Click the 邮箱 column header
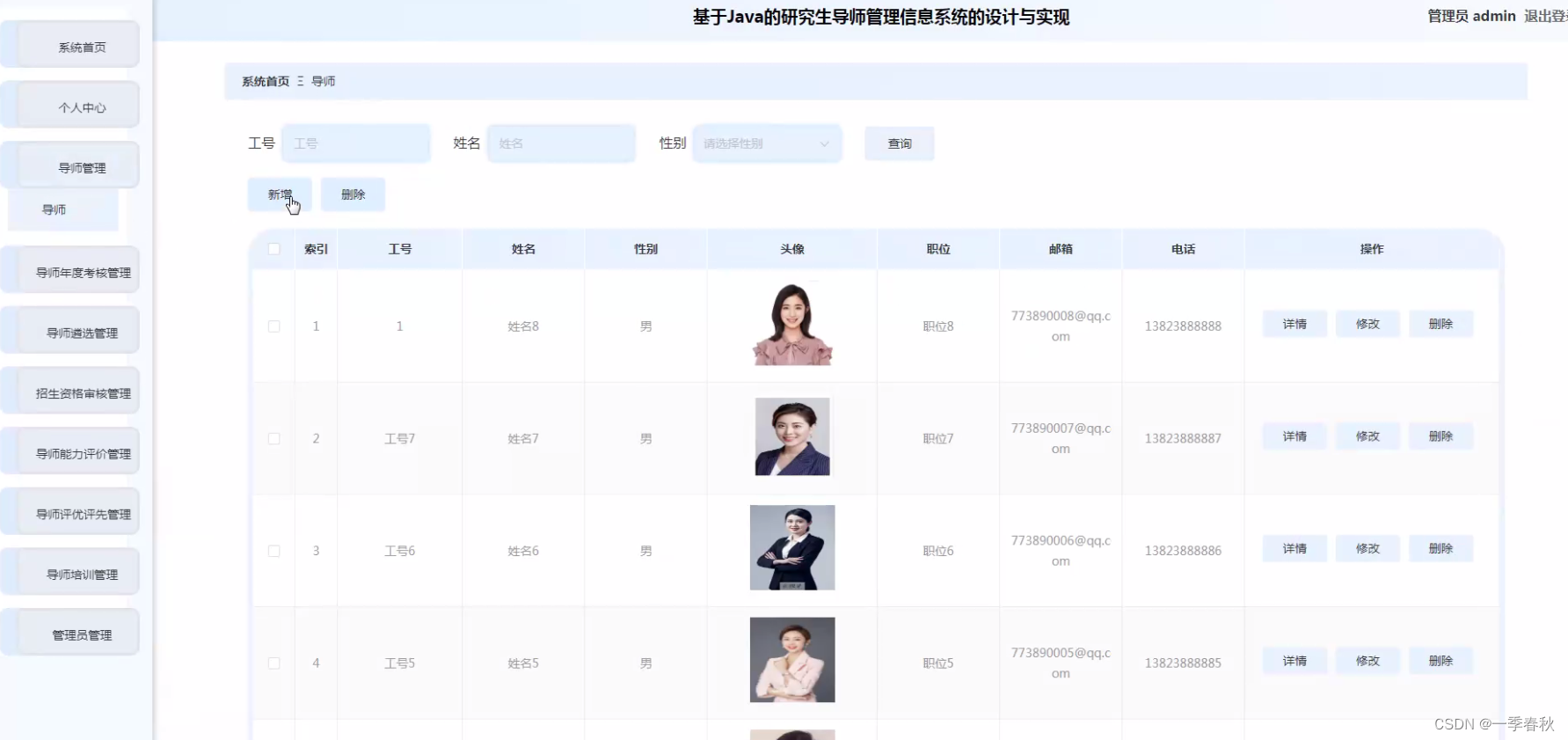The height and width of the screenshot is (740, 1568). pos(1061,249)
